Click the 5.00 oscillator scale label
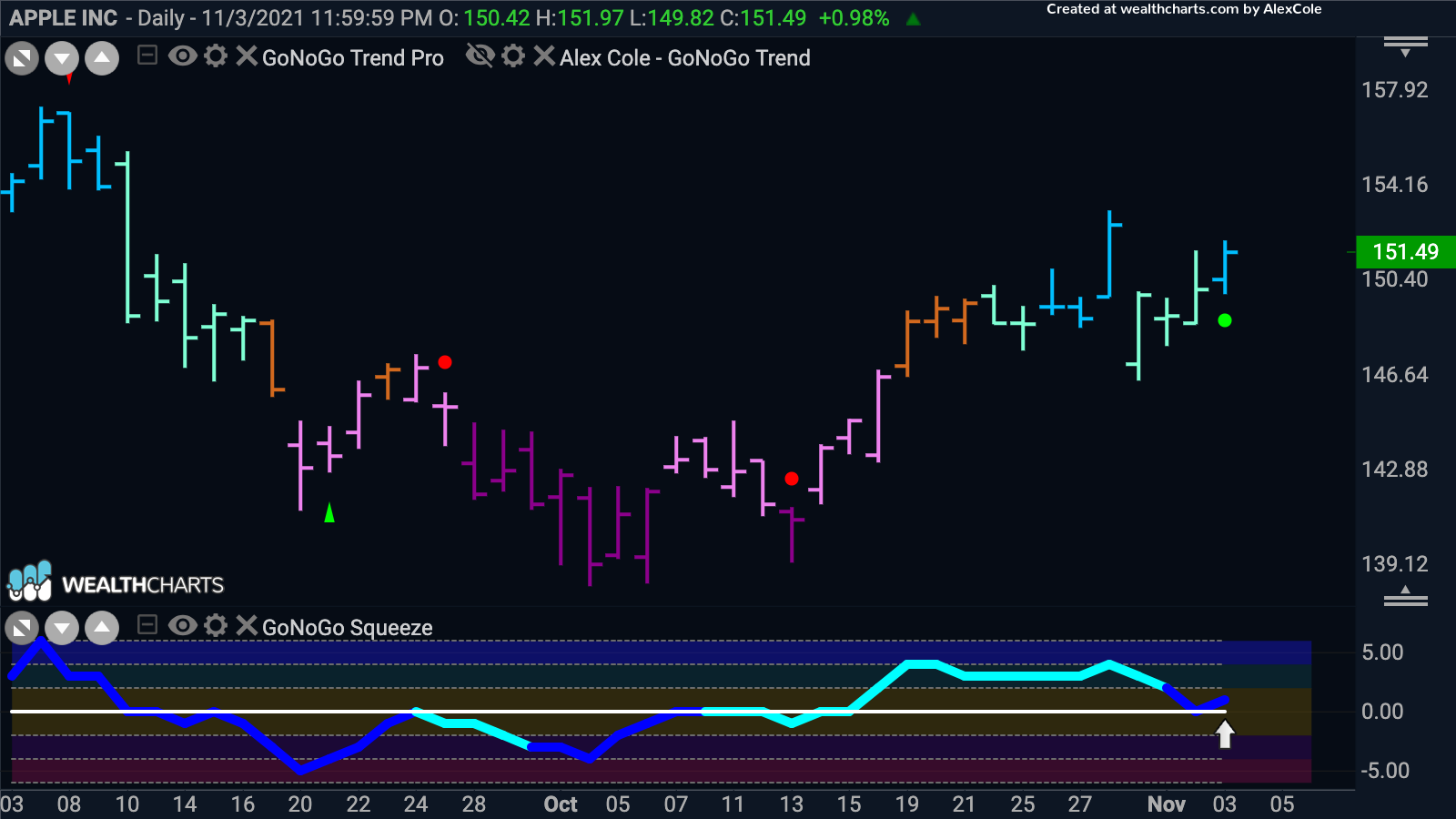Viewport: 1456px width, 819px height. tap(1382, 652)
